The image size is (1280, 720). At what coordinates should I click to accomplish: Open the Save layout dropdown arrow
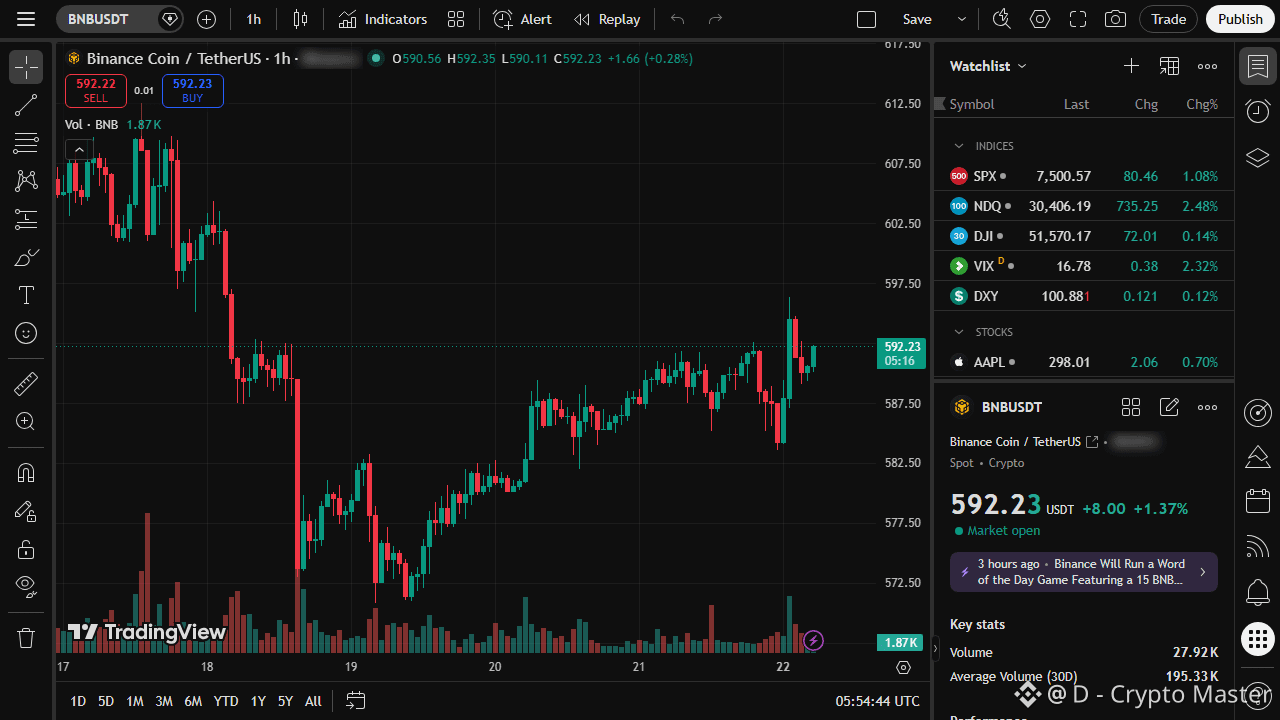962,19
